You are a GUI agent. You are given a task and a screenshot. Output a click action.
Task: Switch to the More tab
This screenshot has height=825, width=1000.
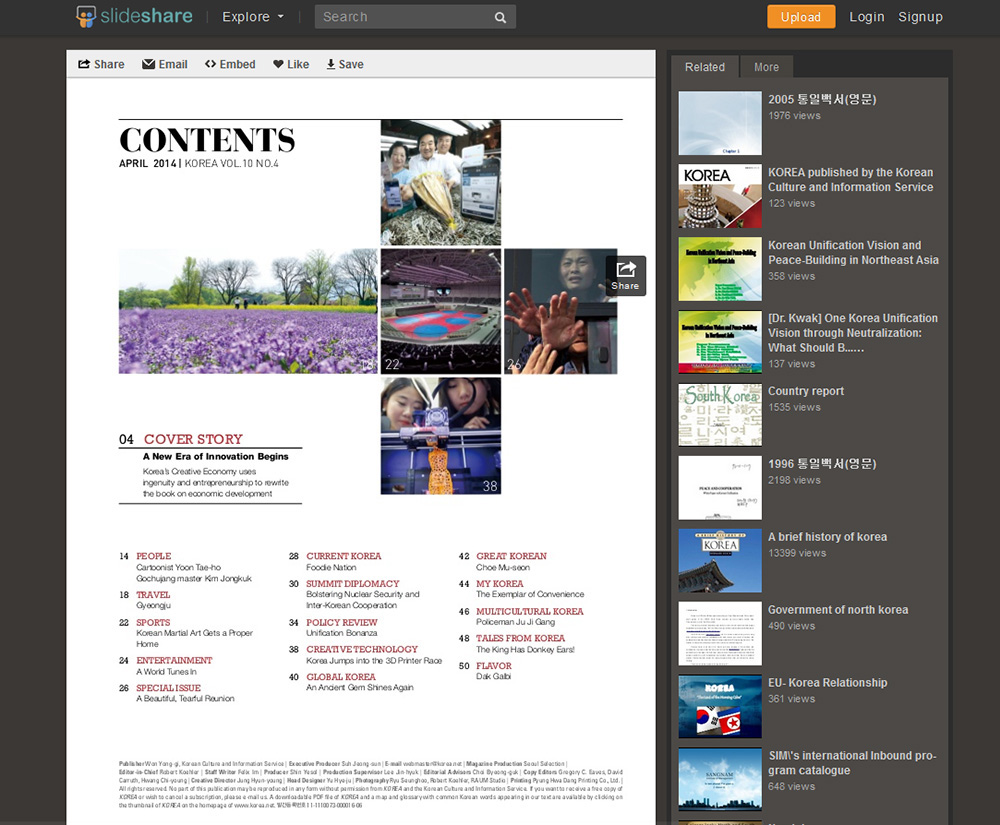click(x=766, y=67)
